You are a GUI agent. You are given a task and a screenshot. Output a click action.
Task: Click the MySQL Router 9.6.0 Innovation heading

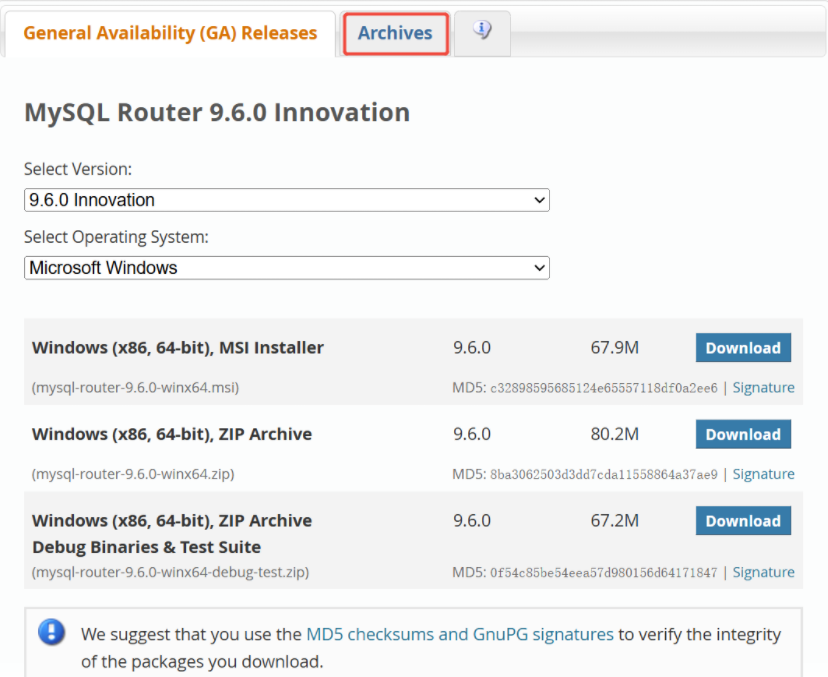(217, 112)
